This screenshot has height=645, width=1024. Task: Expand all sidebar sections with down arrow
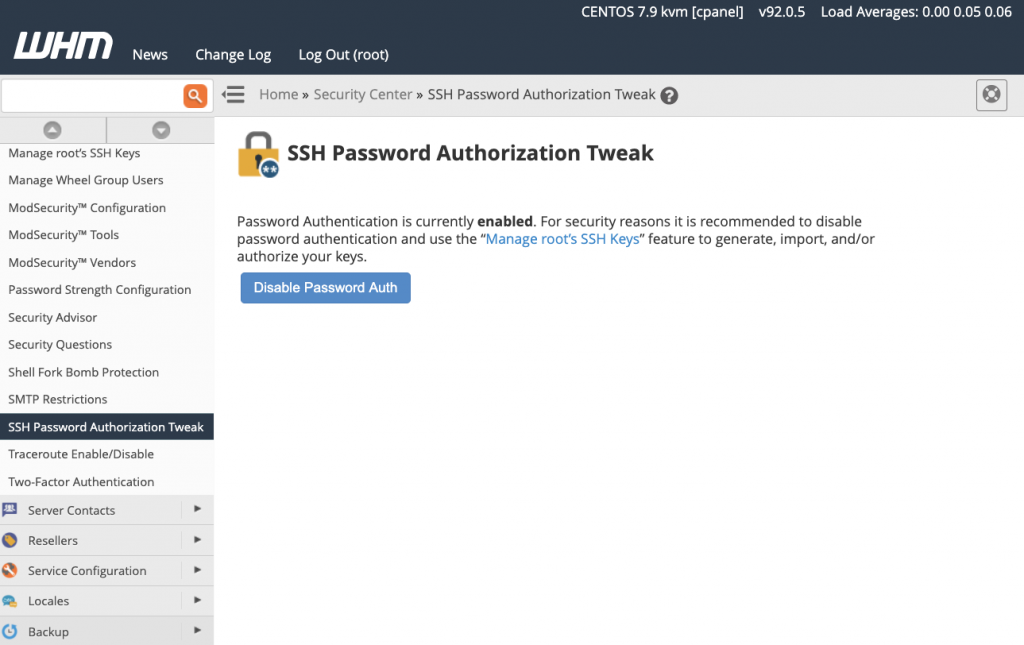160,130
